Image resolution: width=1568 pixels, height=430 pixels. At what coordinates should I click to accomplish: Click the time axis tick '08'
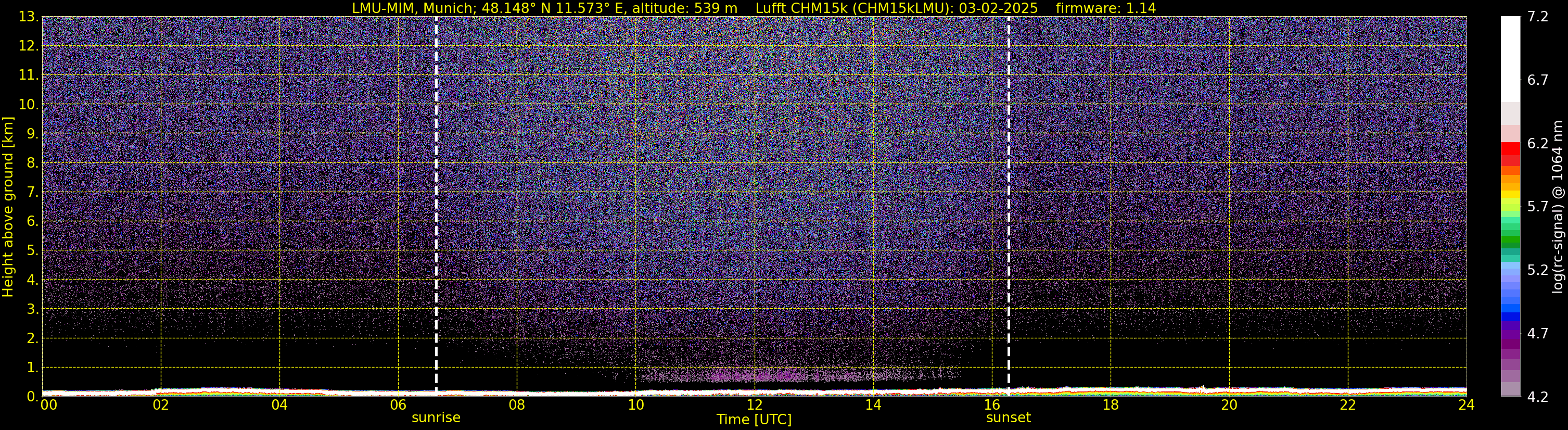point(517,405)
